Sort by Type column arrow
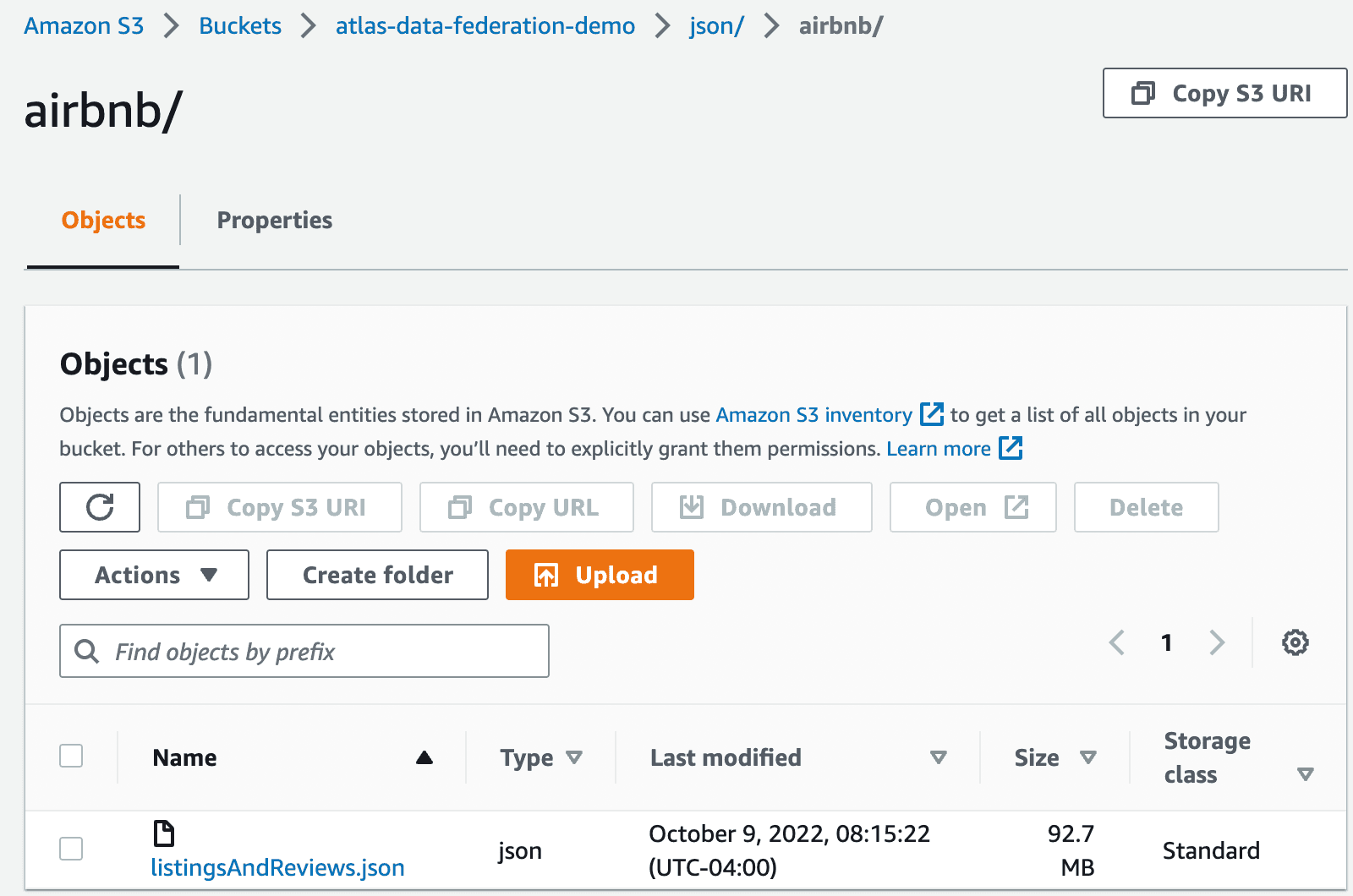Screen dimensions: 1353x896 point(574,757)
